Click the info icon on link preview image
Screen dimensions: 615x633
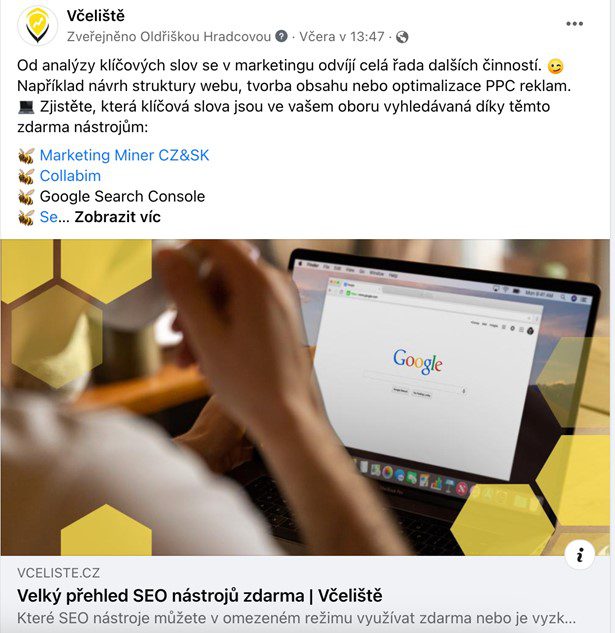tap(580, 555)
